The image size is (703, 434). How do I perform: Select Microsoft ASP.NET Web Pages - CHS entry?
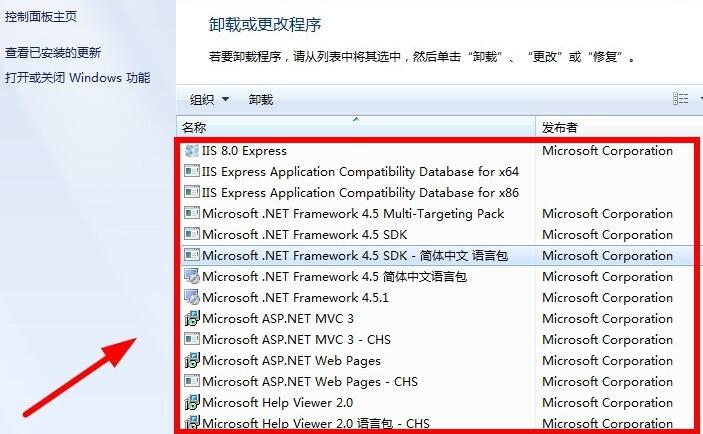click(309, 382)
